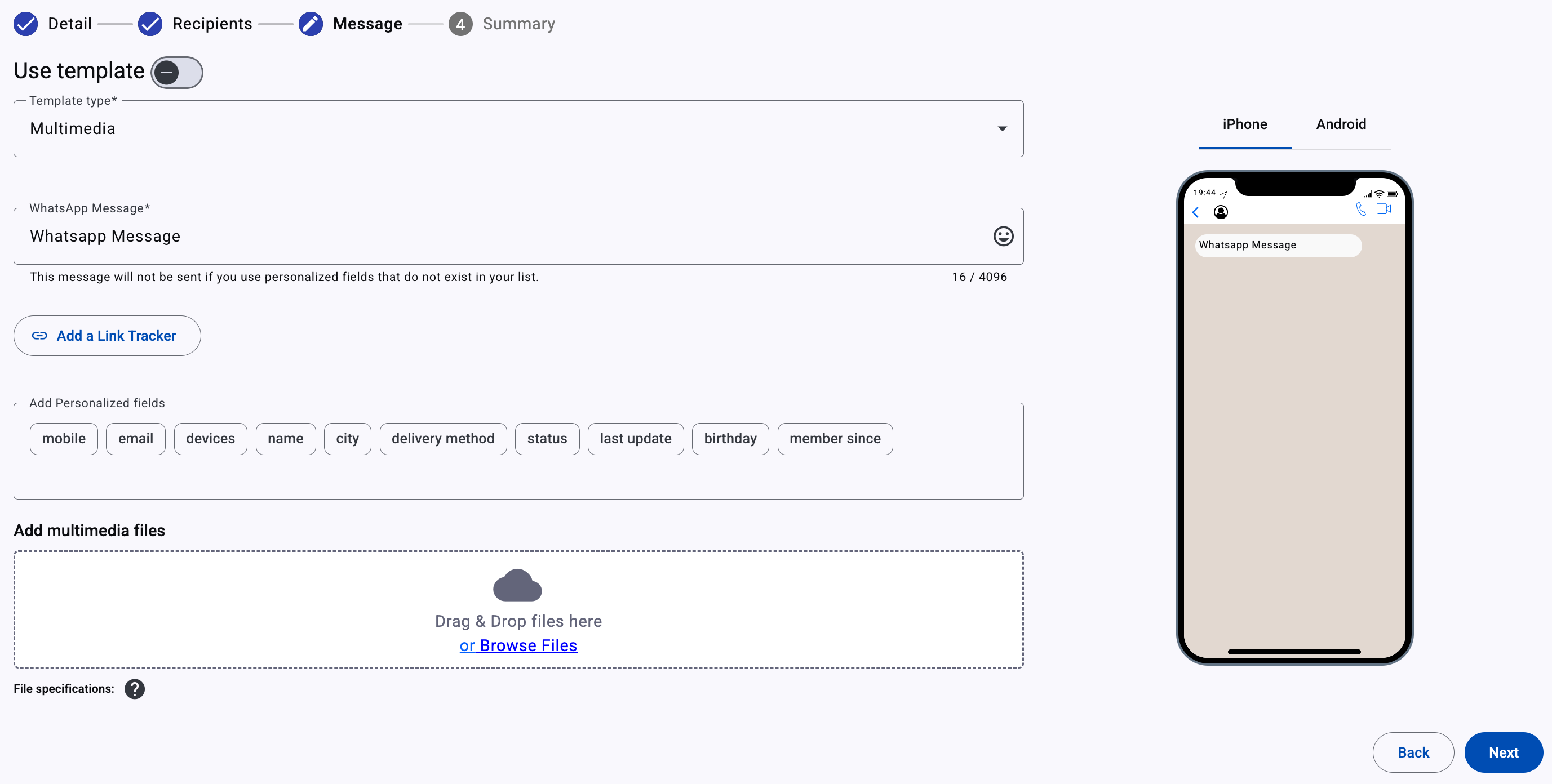The height and width of the screenshot is (784, 1552).
Task: Open the emoji picker icon
Action: (x=1003, y=236)
